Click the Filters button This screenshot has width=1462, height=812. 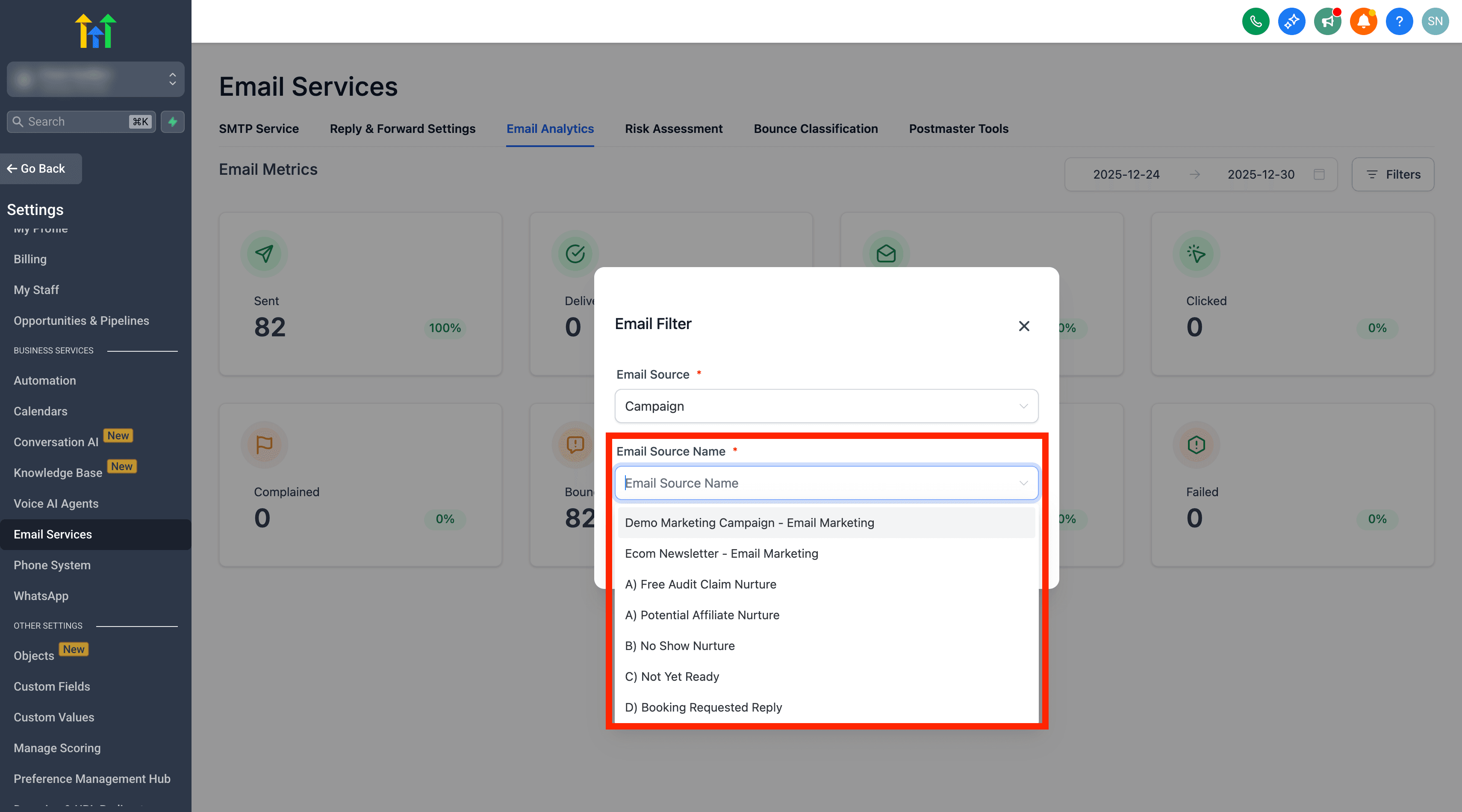click(x=1393, y=174)
